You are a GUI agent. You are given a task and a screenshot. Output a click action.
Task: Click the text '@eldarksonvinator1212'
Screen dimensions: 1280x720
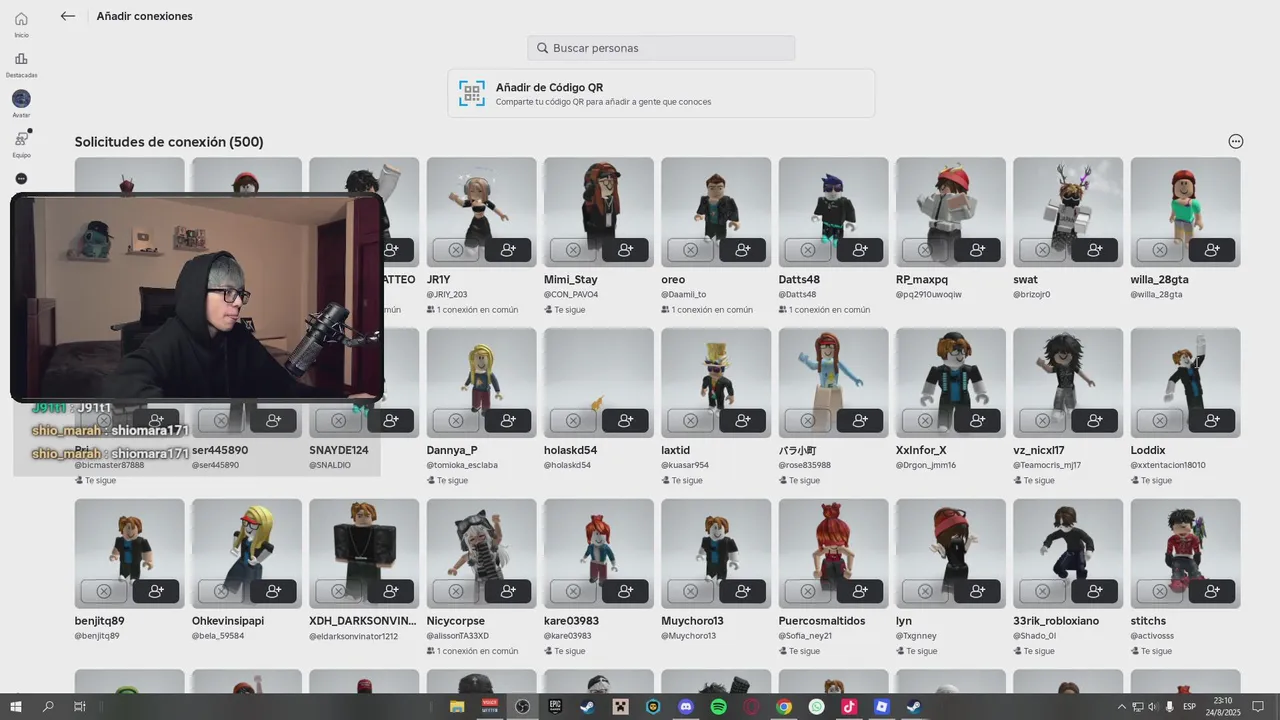353,636
